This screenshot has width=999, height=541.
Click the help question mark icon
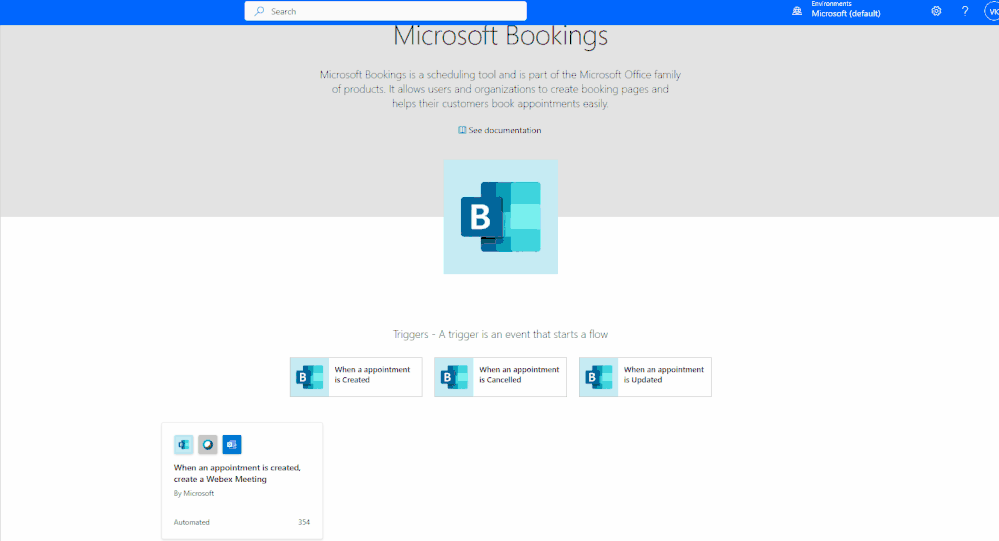point(965,11)
